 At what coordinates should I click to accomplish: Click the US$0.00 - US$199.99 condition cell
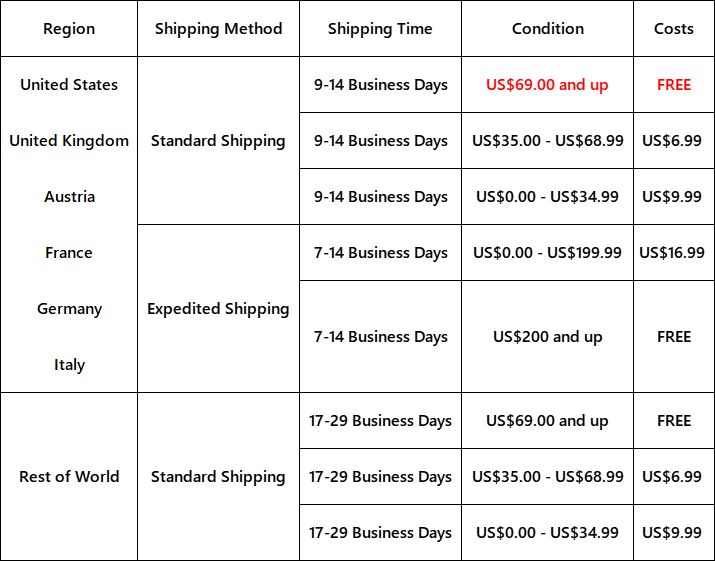(547, 253)
